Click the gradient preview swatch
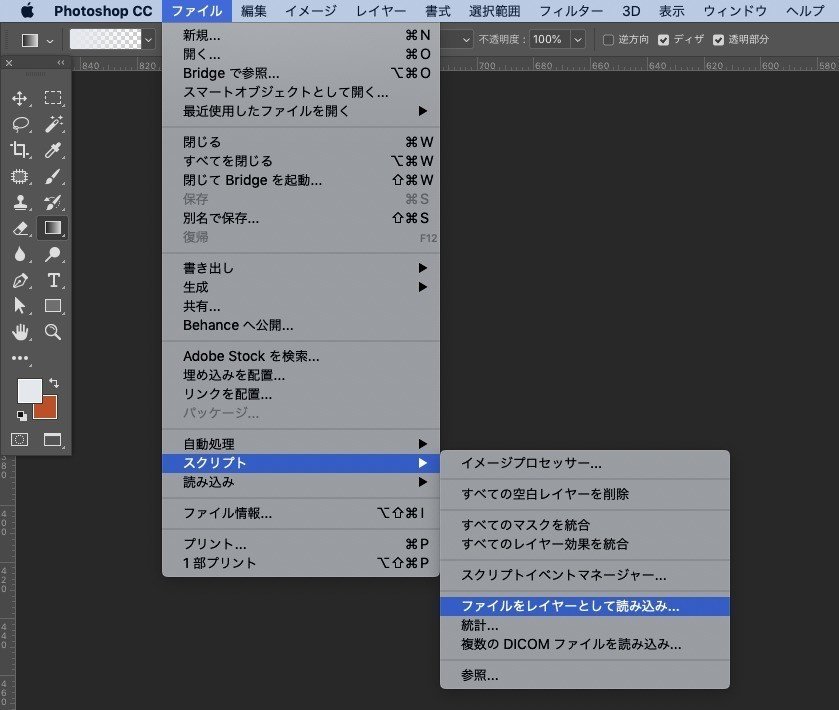This screenshot has width=839, height=710. tap(105, 40)
